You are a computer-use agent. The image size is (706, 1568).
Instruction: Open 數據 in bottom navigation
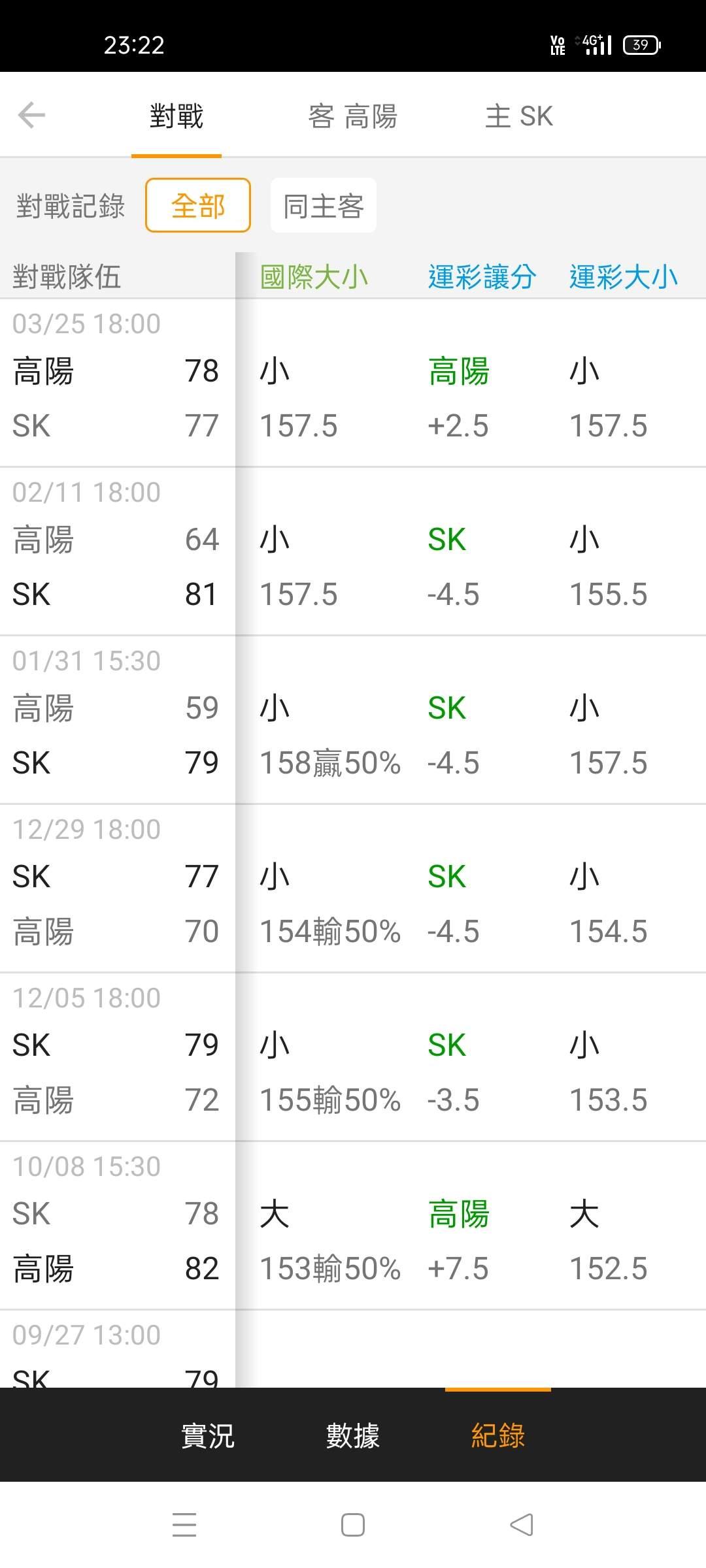353,1436
